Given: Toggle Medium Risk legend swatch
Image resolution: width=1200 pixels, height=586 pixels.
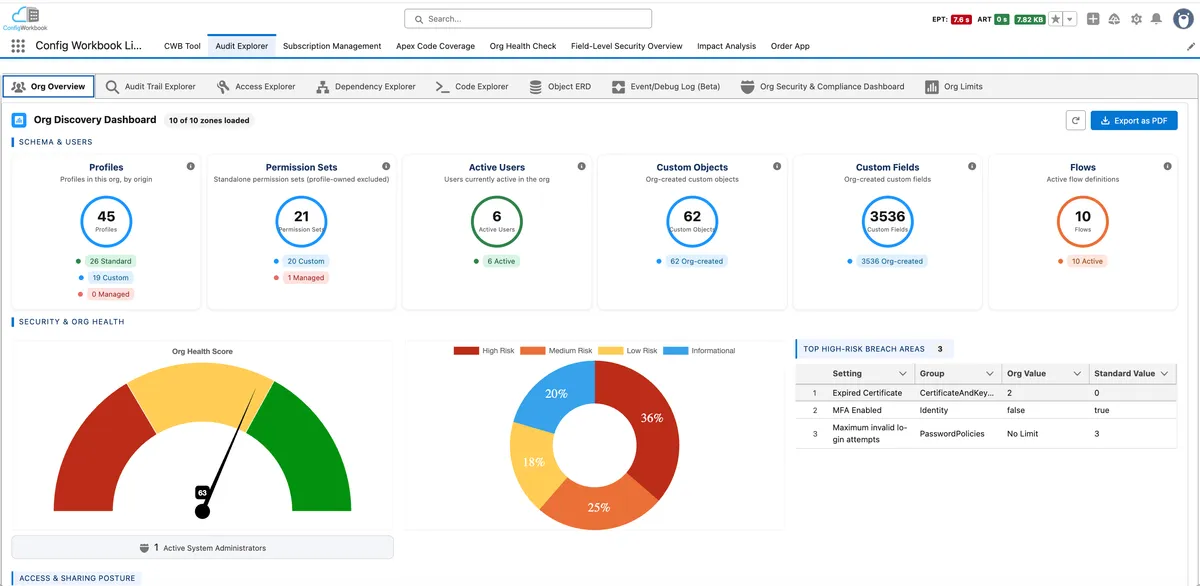Looking at the screenshot, I should pos(532,351).
